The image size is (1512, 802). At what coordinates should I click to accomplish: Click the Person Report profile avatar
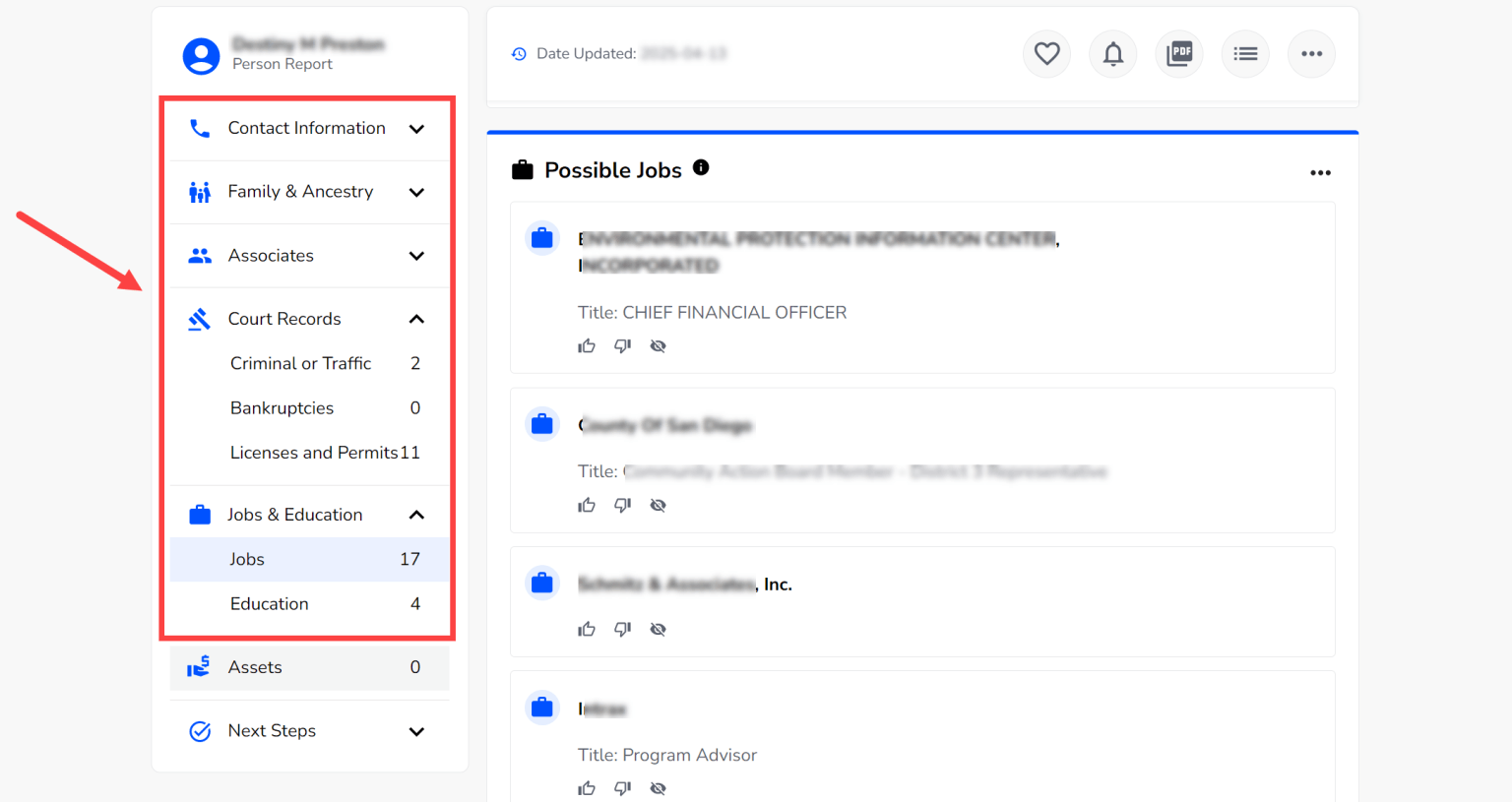click(x=201, y=55)
